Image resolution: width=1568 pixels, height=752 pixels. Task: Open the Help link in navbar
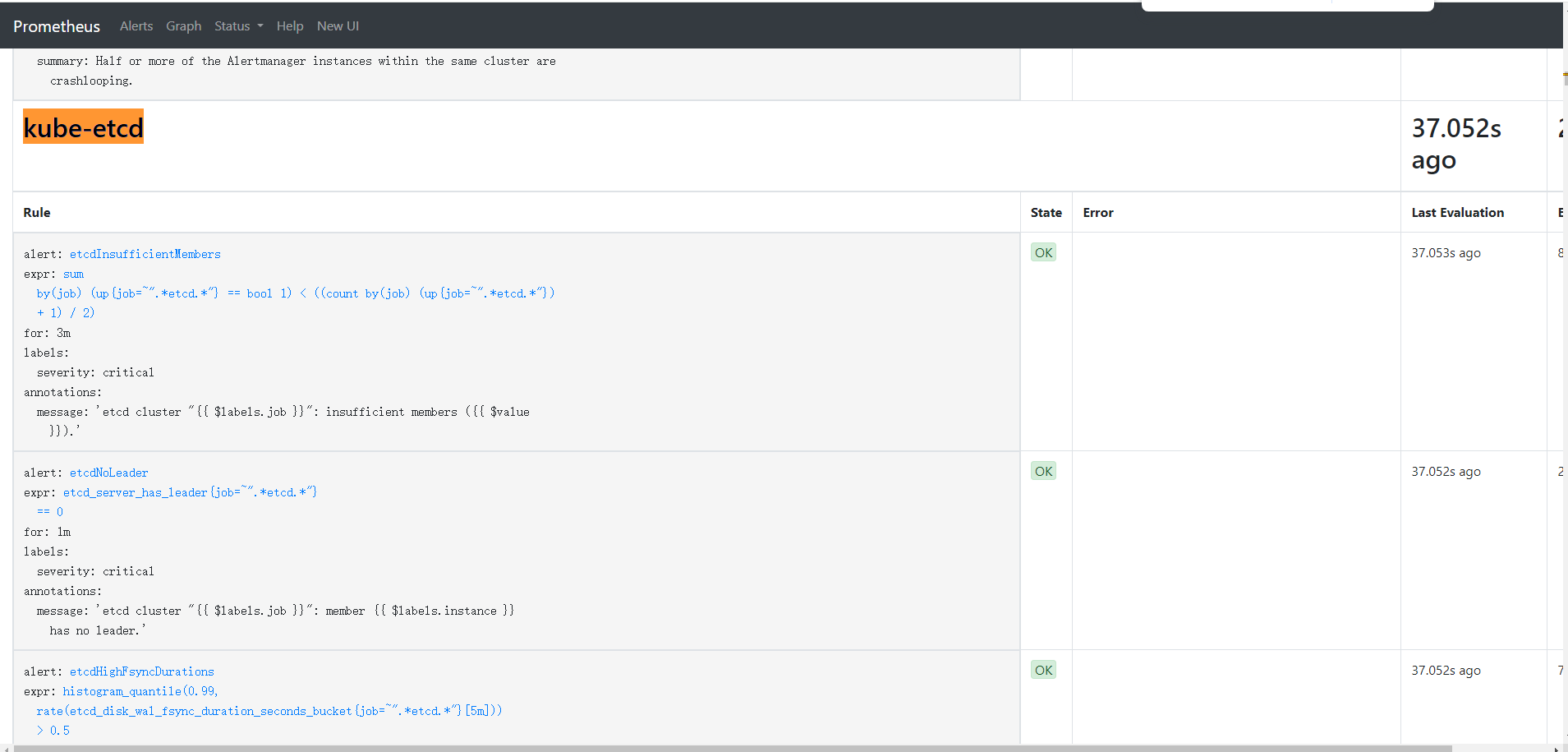[290, 26]
